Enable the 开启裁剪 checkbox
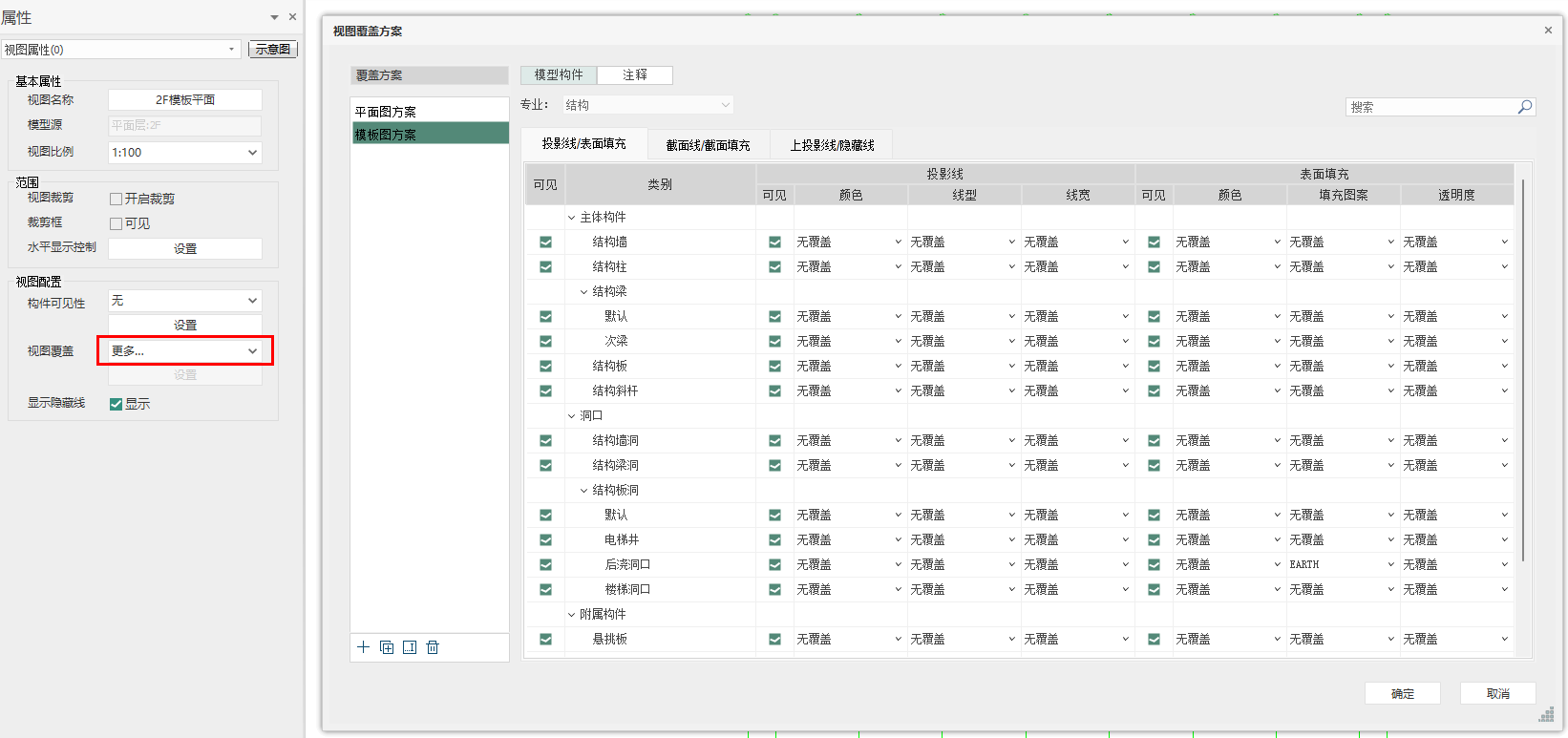 pos(116,199)
